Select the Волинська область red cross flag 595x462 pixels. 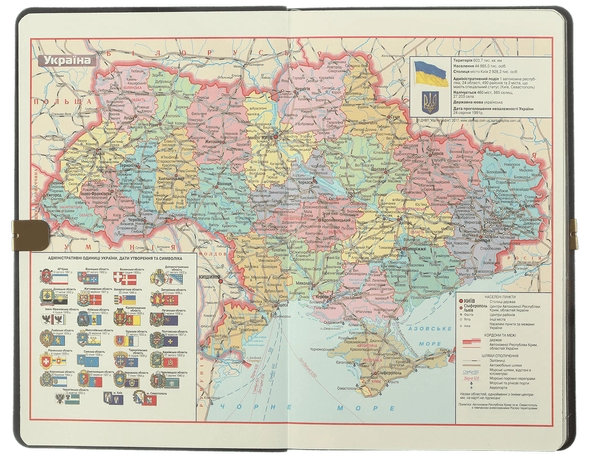(x=129, y=280)
